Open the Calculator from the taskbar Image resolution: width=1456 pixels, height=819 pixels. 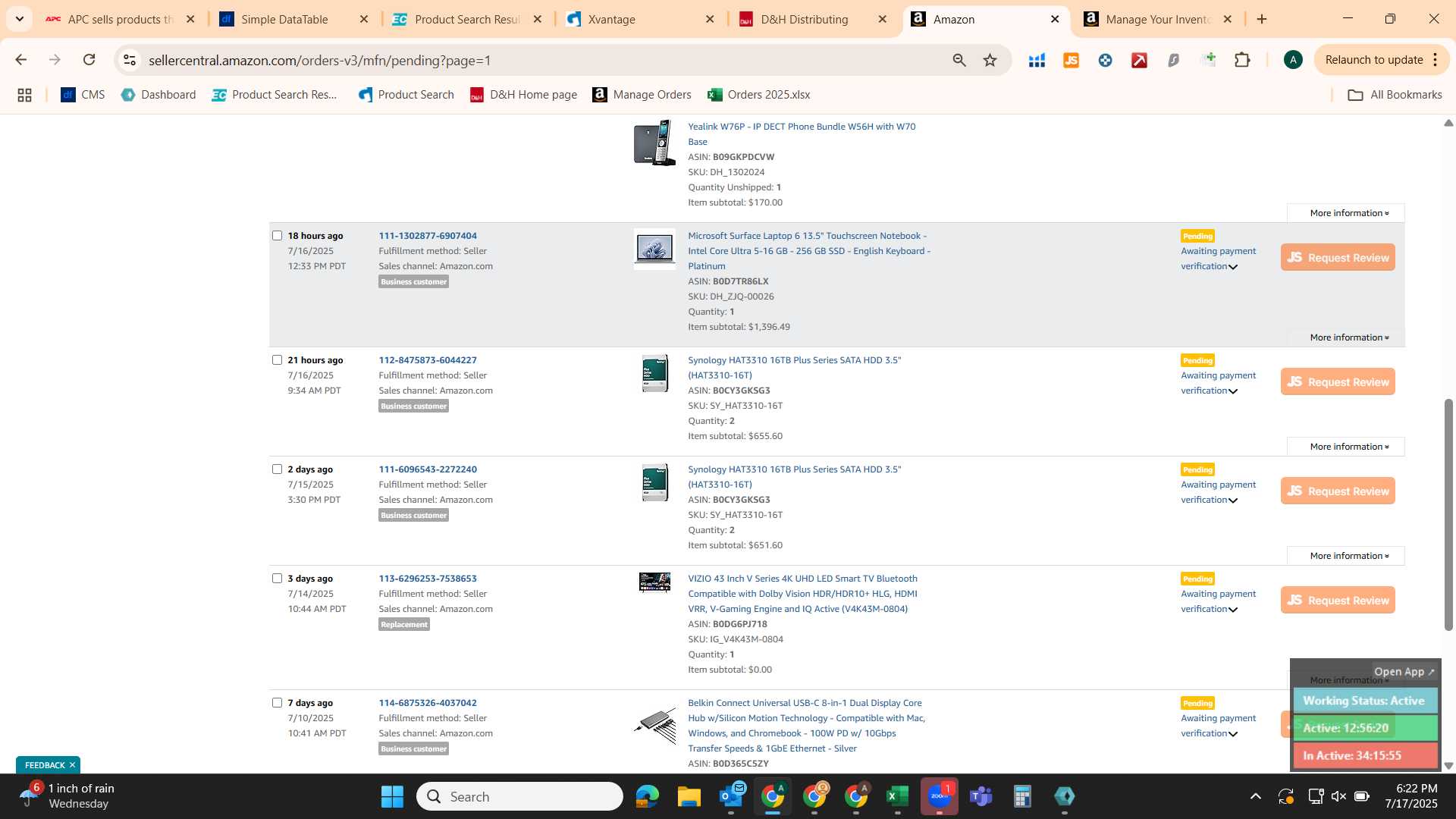click(x=1022, y=796)
